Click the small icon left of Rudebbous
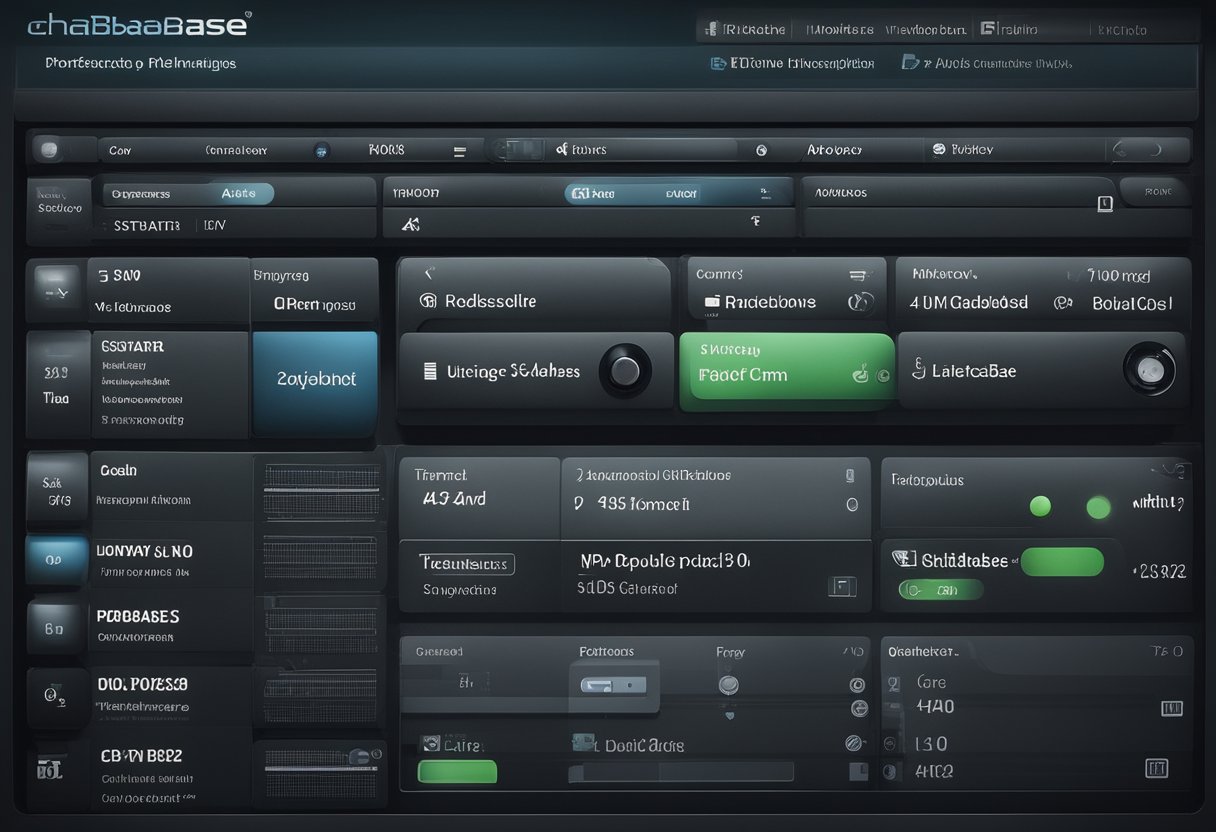 (711, 302)
